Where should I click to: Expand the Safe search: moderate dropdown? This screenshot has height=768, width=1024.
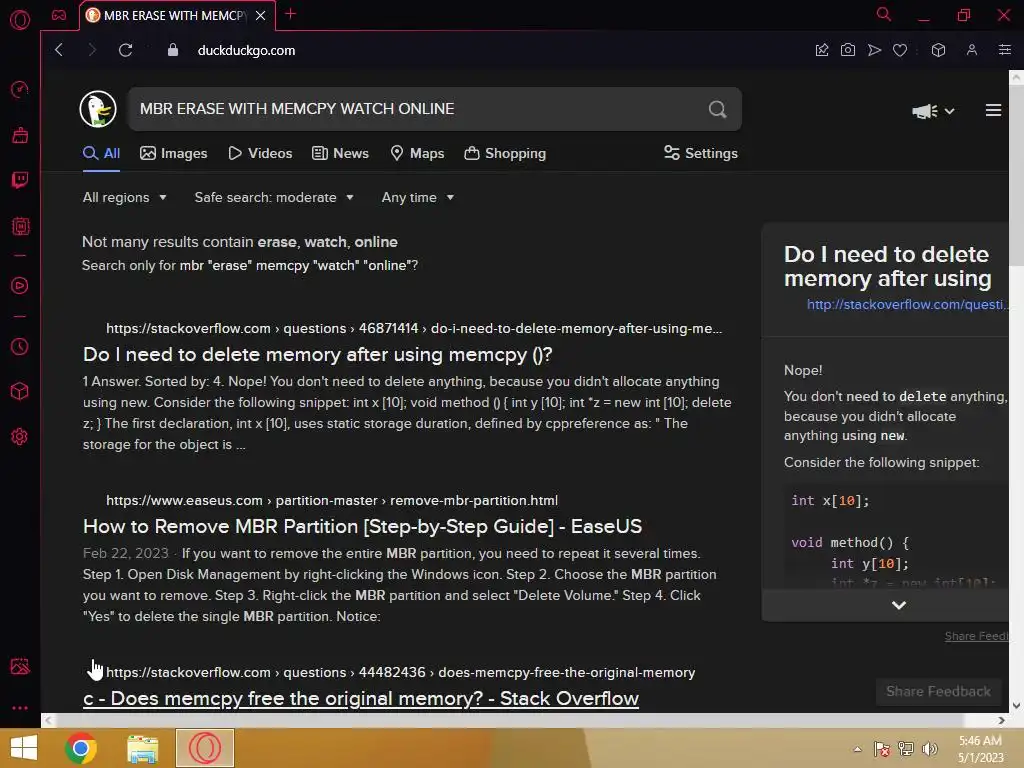click(x=274, y=197)
